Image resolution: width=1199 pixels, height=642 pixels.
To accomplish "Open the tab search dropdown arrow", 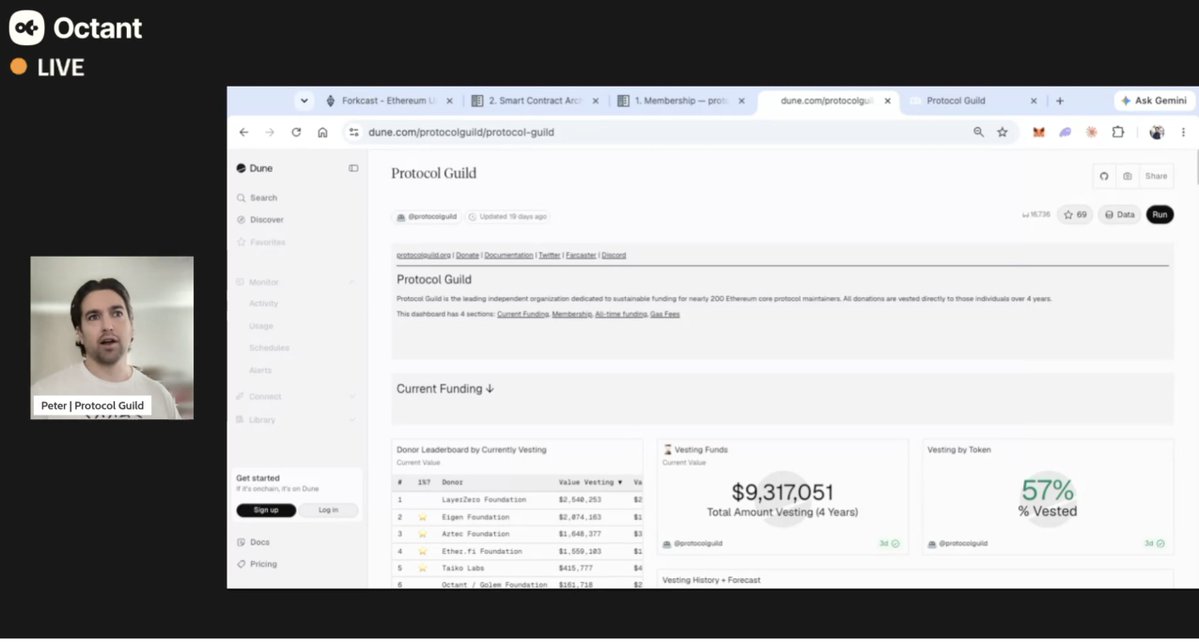I will pos(304,101).
